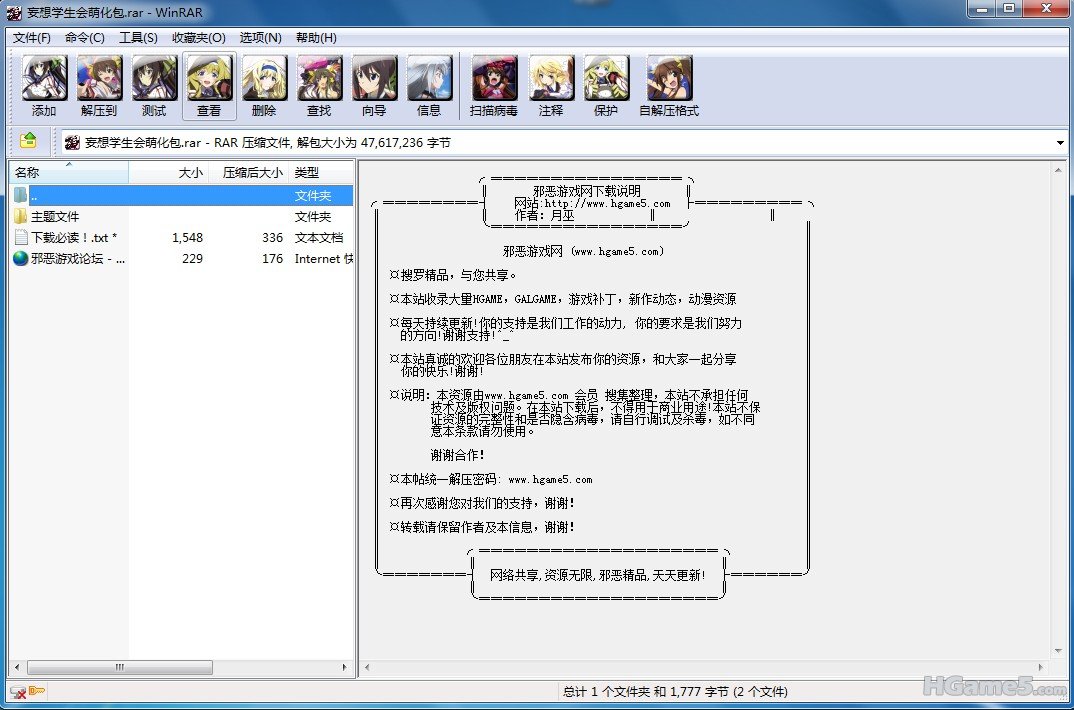Sort files by 大小 column header
This screenshot has height=710, width=1074.
point(168,173)
